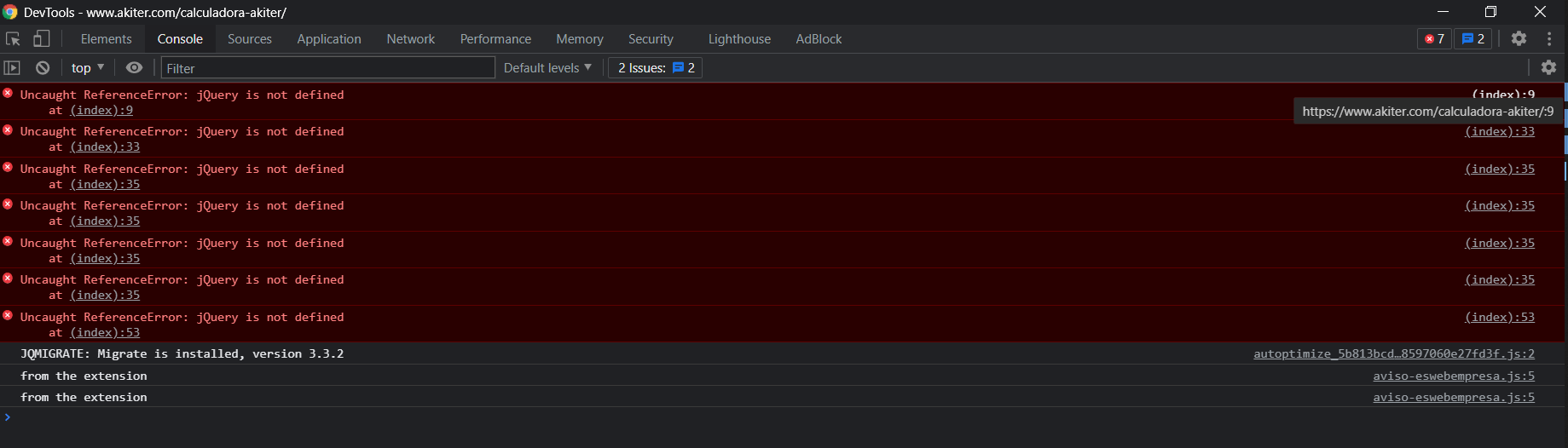Click the error icon on the (index):33 error
This screenshot has width=1568, height=448.
coord(8,129)
